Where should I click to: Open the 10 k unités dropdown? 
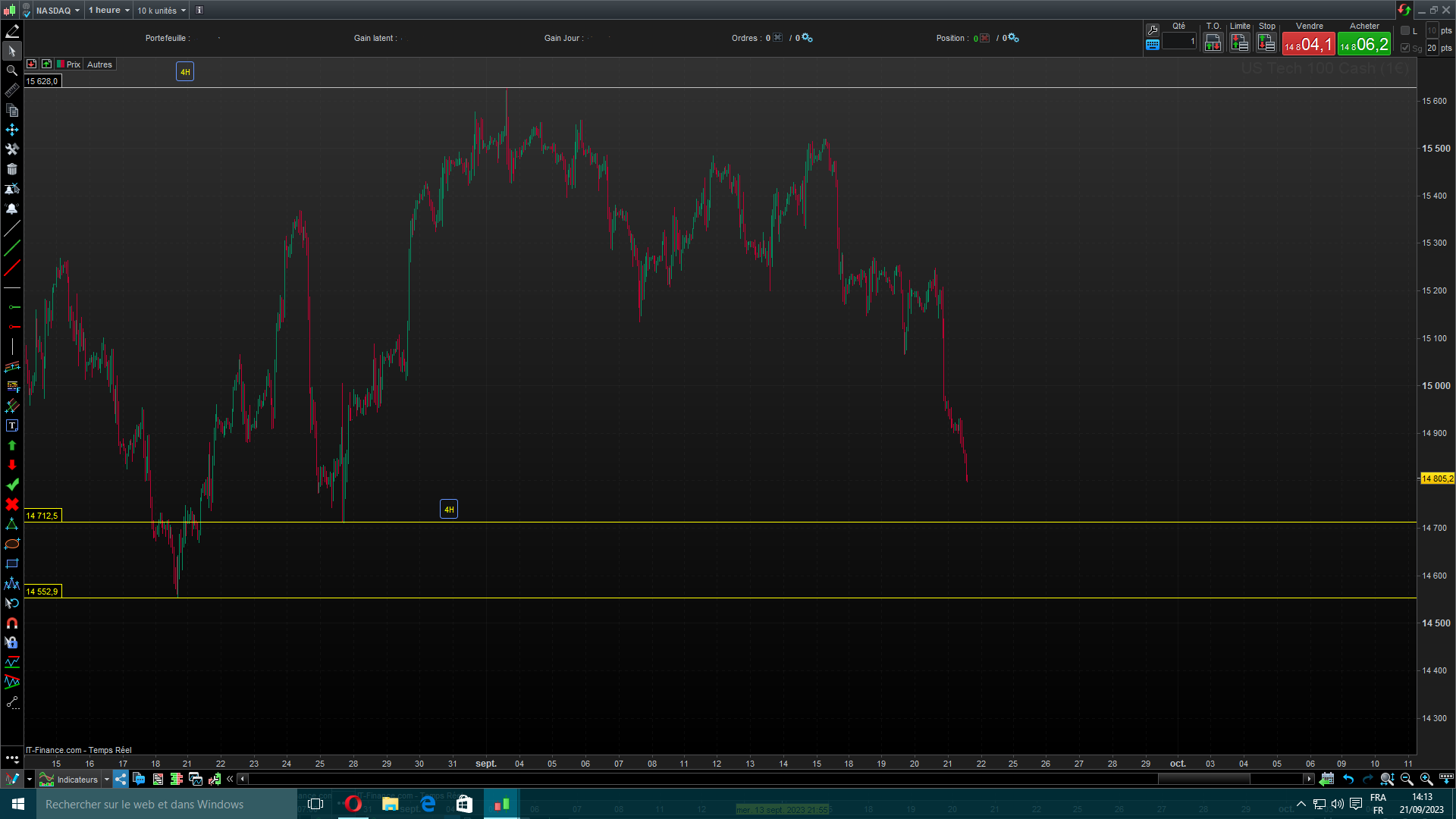click(161, 10)
